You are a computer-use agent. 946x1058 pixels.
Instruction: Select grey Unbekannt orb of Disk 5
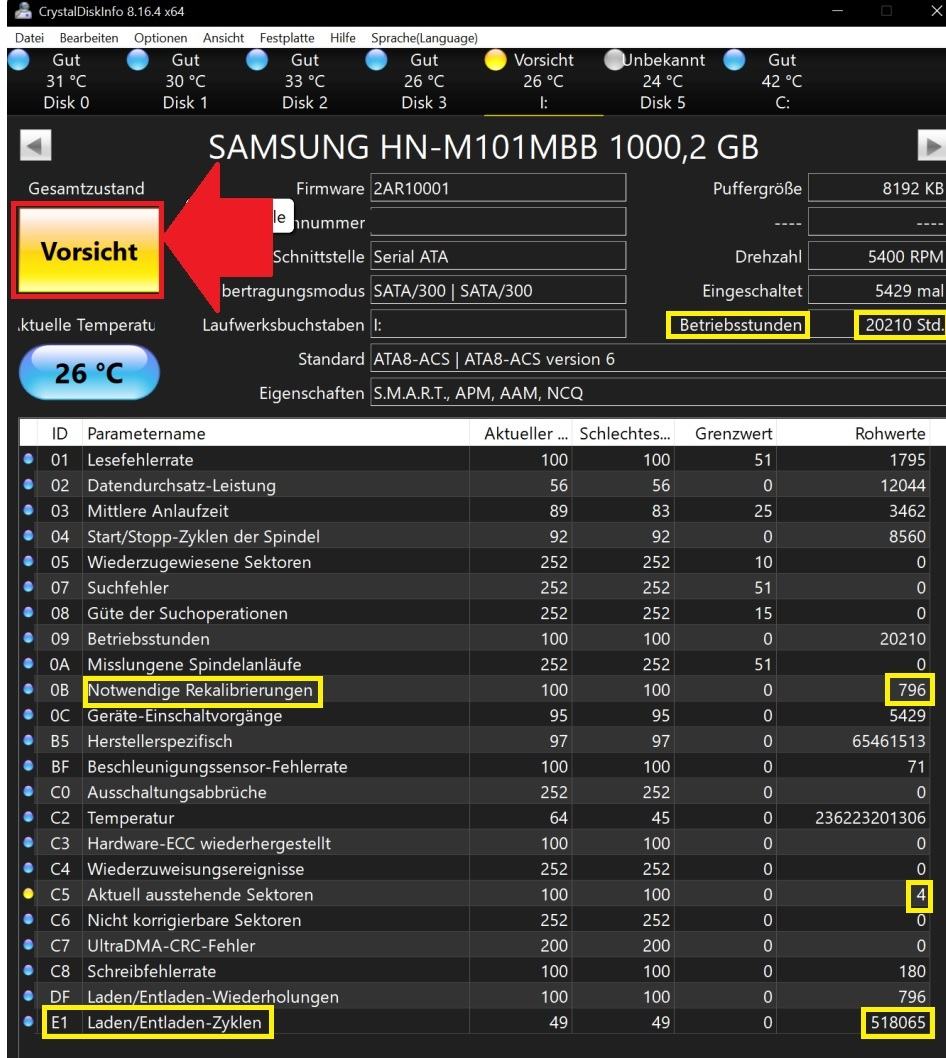tap(615, 60)
